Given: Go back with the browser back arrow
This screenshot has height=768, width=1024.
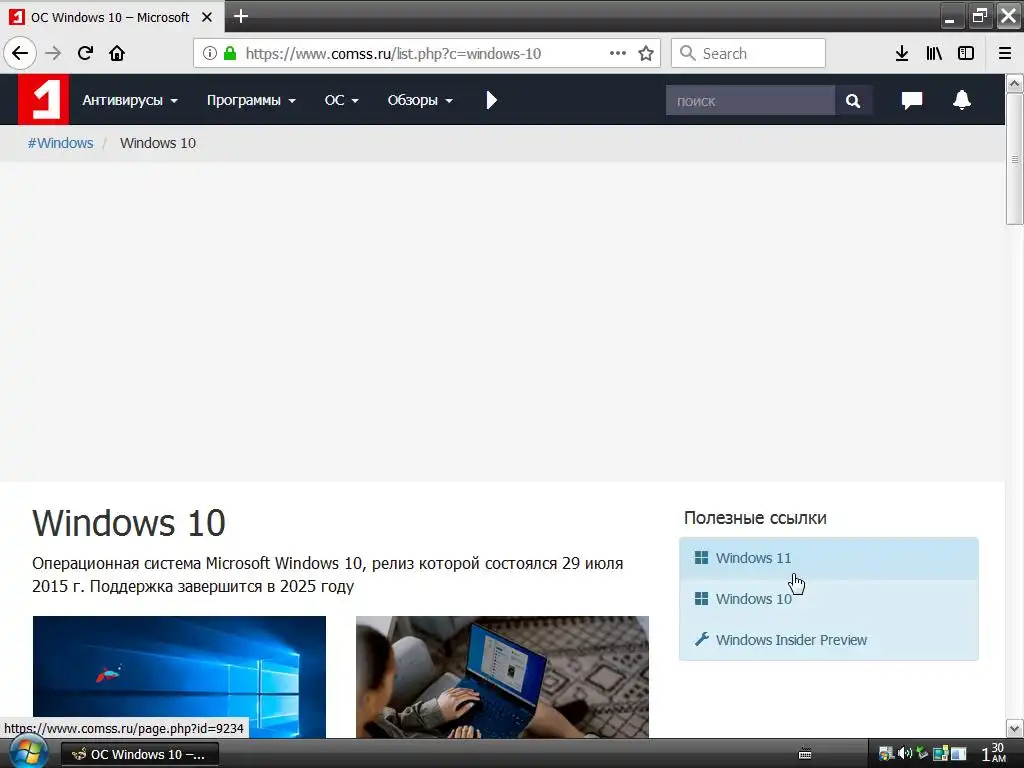Looking at the screenshot, I should (20, 53).
